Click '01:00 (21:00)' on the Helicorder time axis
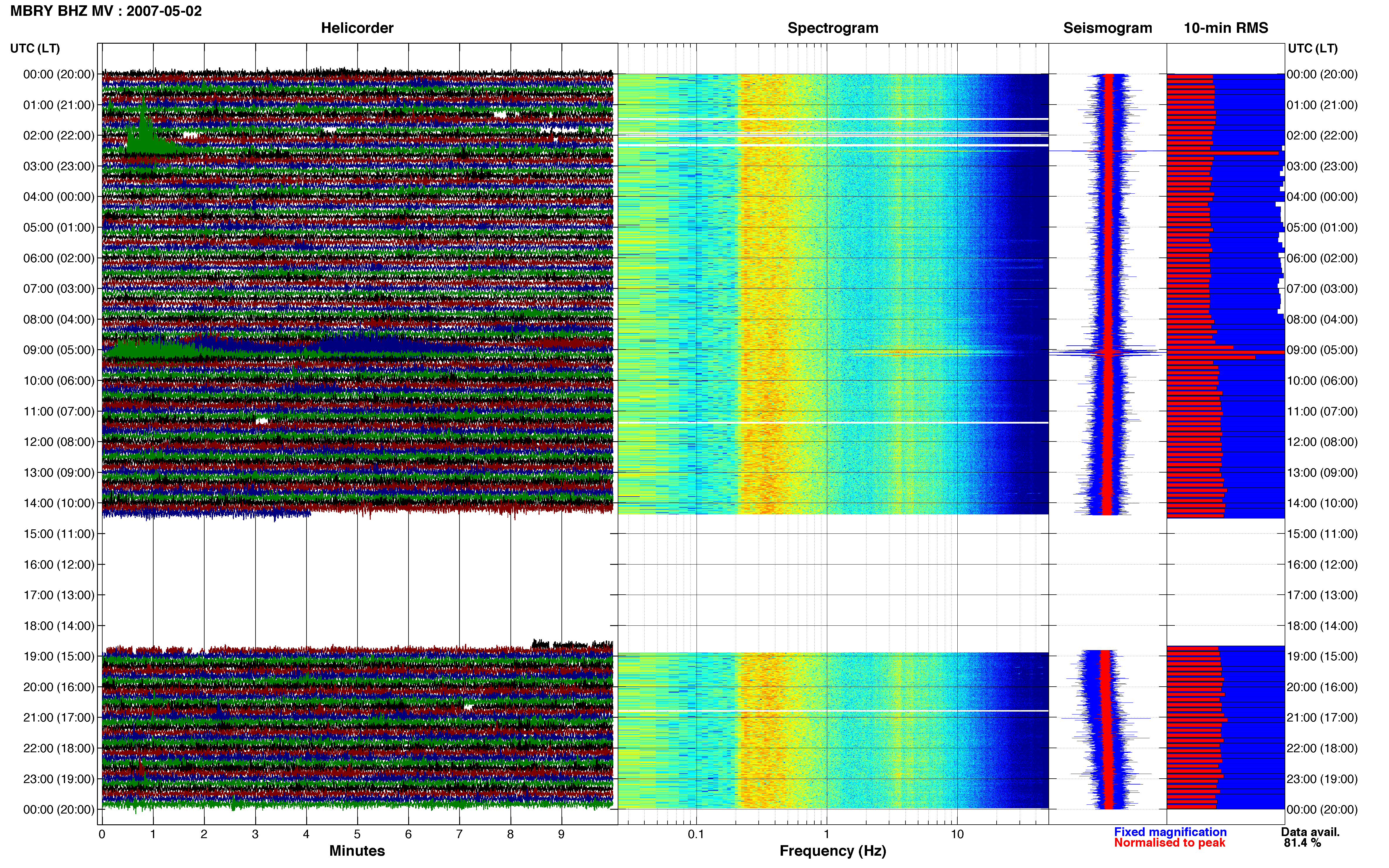The height and width of the screenshot is (868, 1389). [x=59, y=105]
